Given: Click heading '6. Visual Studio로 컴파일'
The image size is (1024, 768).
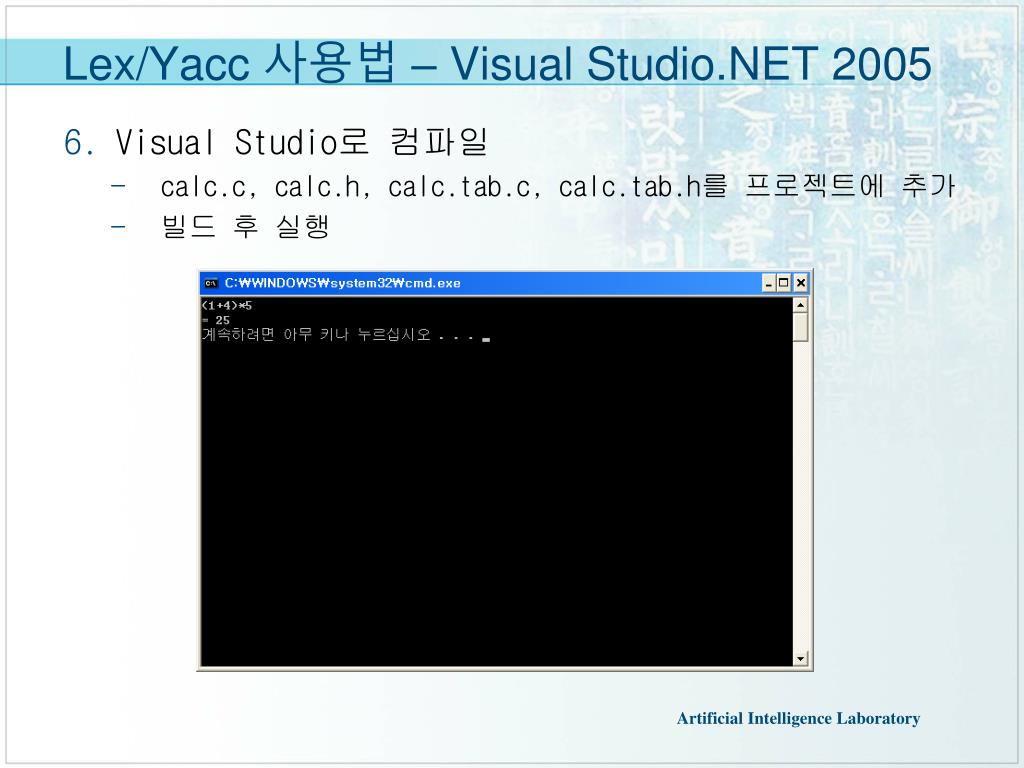Looking at the screenshot, I should pos(276,142).
